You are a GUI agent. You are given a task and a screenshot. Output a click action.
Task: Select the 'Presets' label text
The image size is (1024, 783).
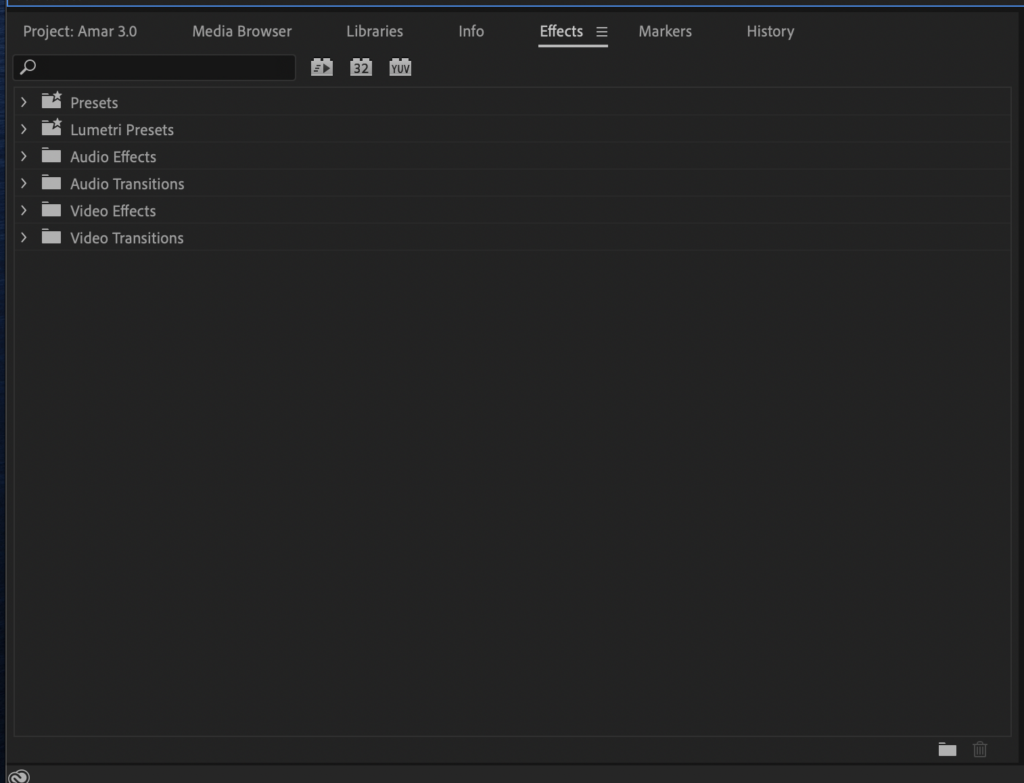coord(94,103)
